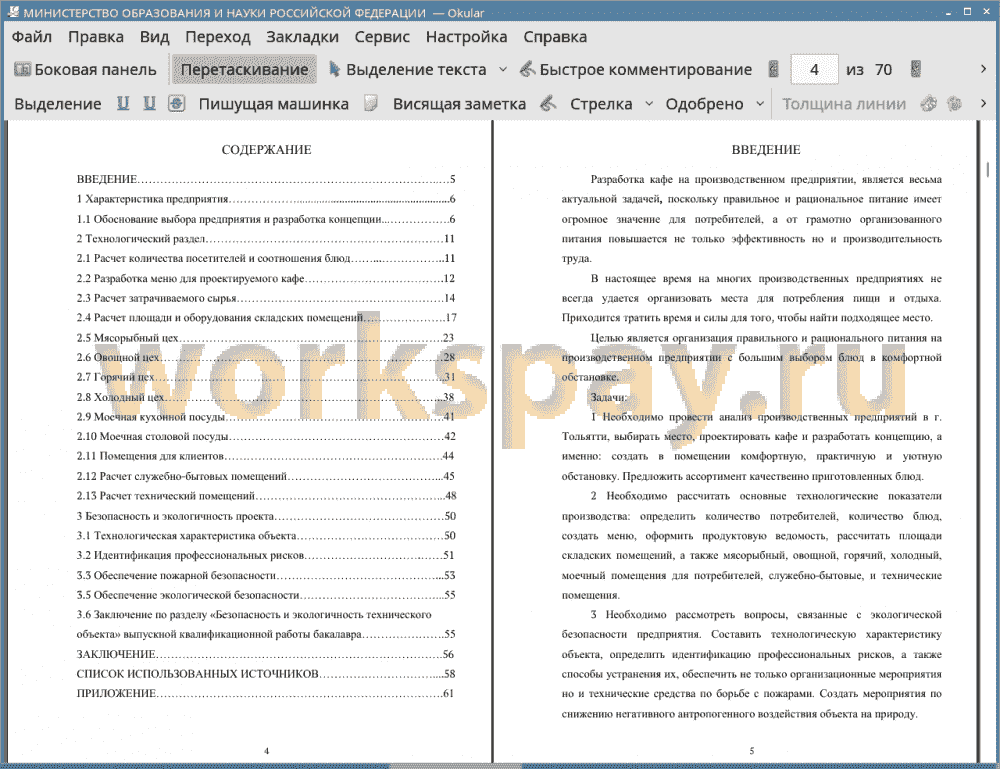Select the Стрелка annotation tool
Screen dimensions: 1000x769
[x=601, y=104]
